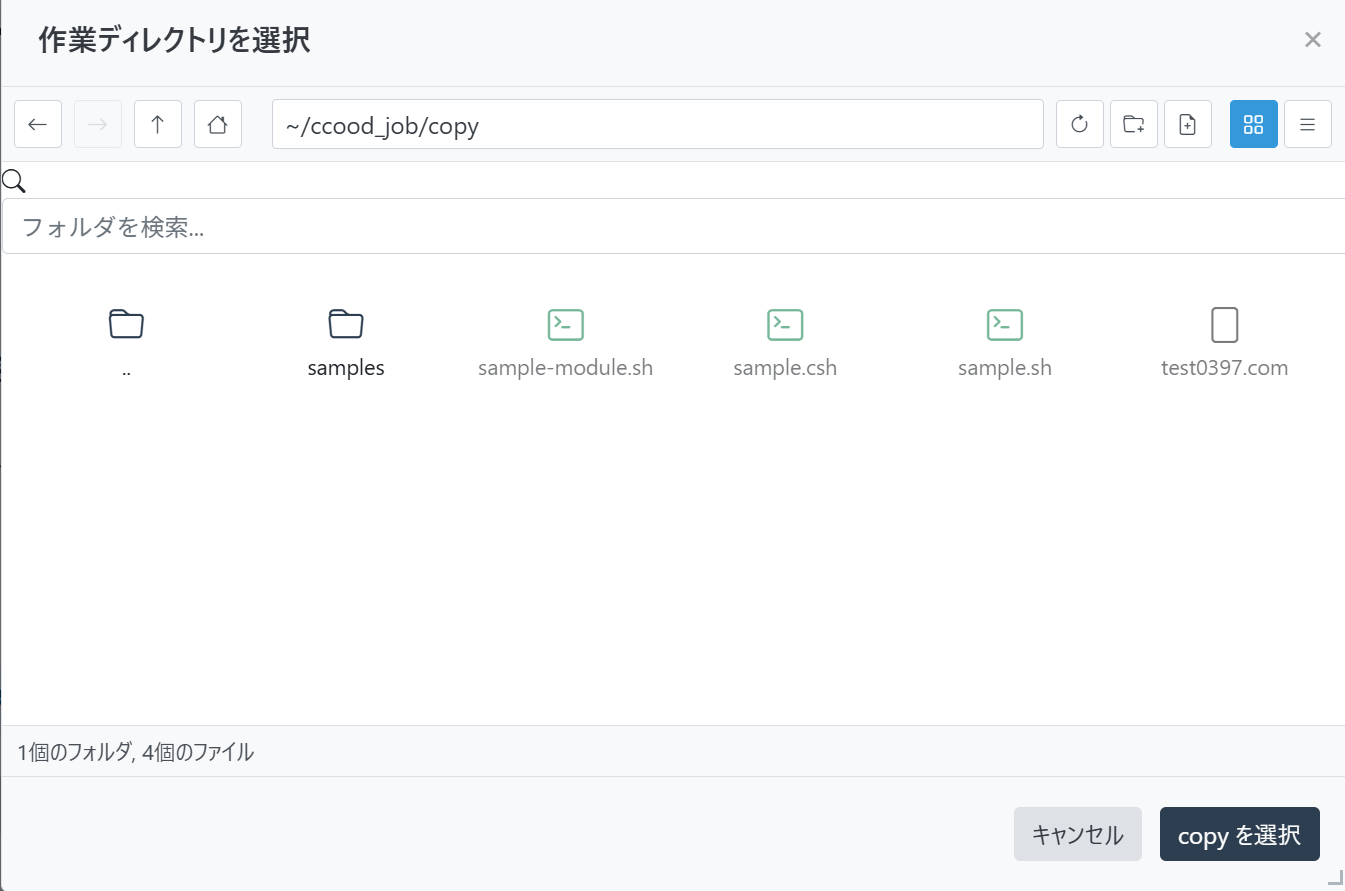Go up to the parent directory
1345x891 pixels.
158,124
